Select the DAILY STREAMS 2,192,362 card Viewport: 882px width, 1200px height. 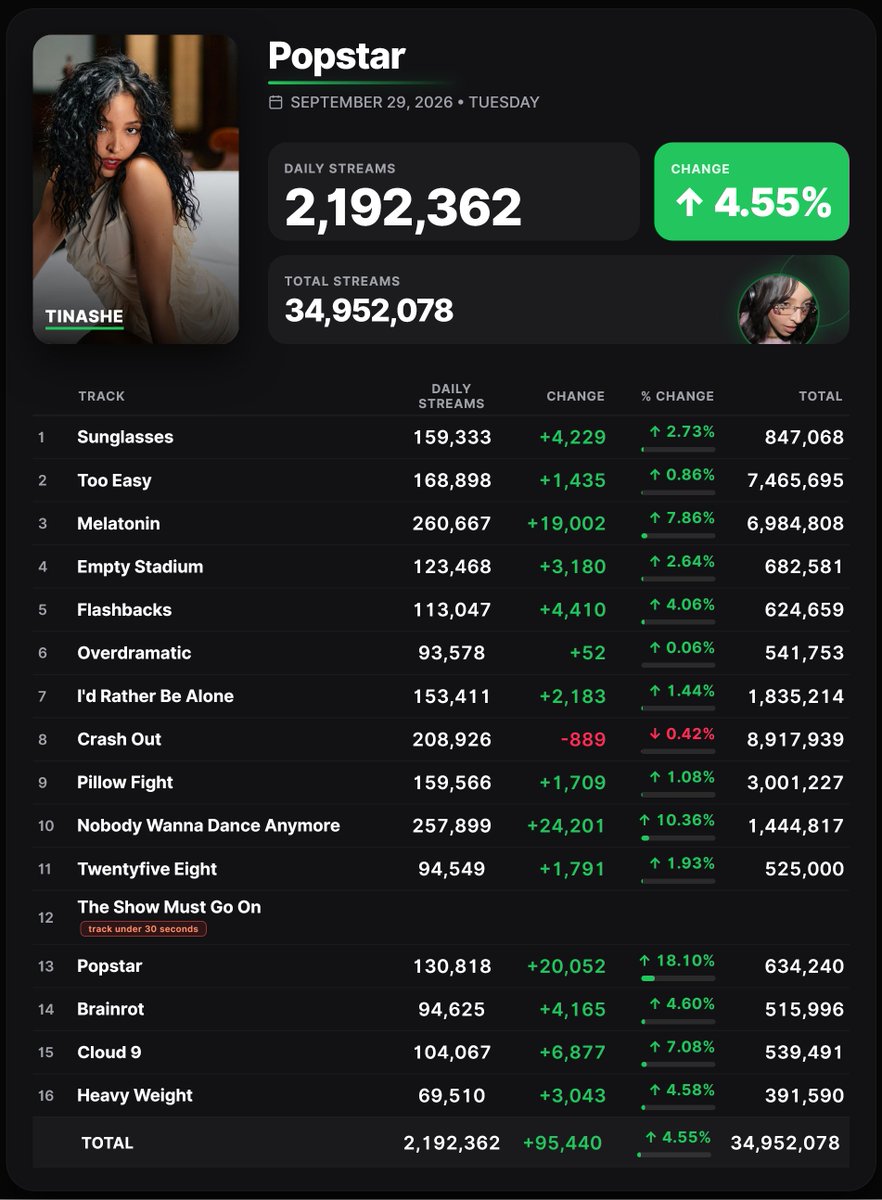[x=453, y=191]
